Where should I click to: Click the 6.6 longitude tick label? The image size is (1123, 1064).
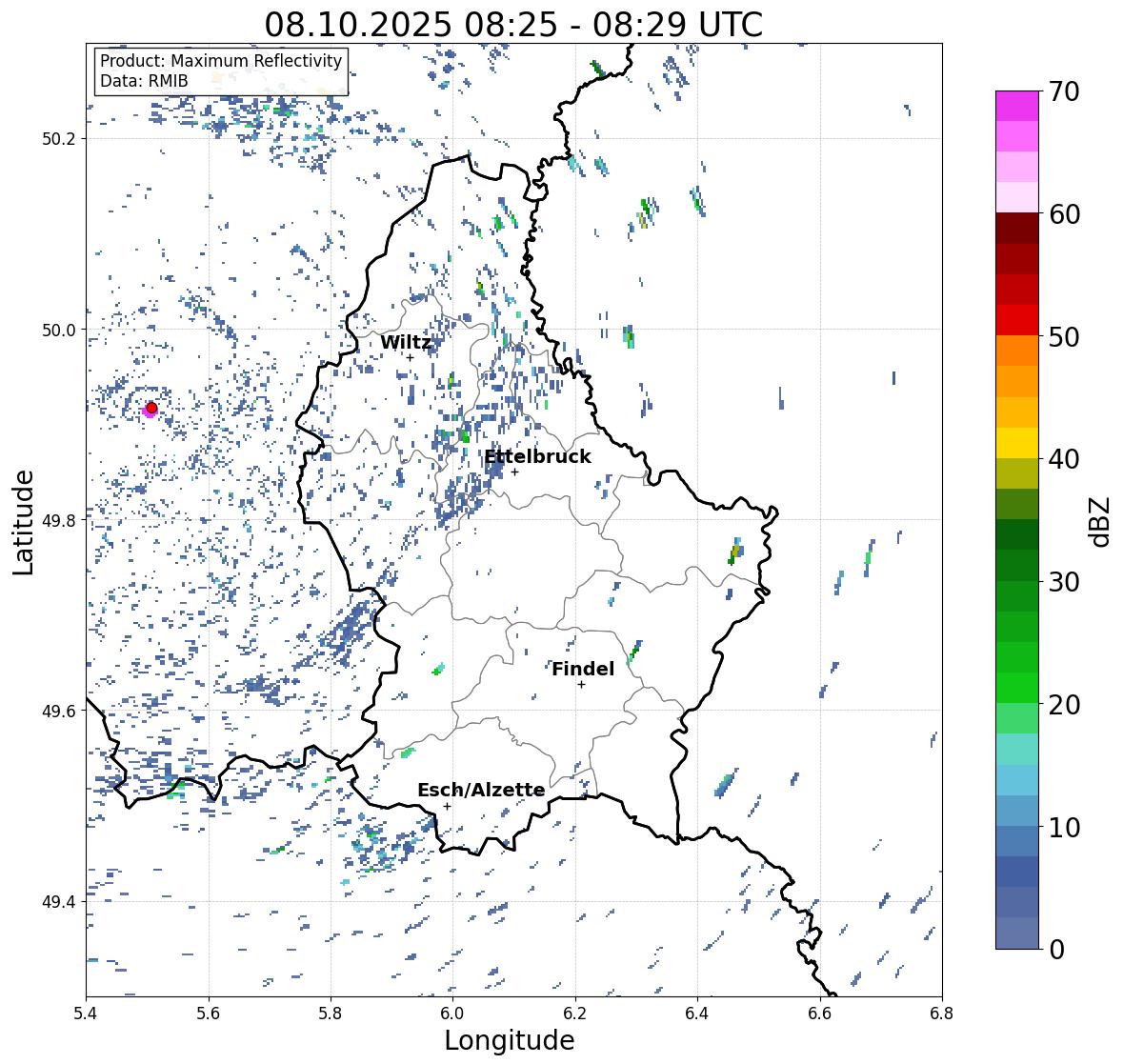tap(820, 1014)
